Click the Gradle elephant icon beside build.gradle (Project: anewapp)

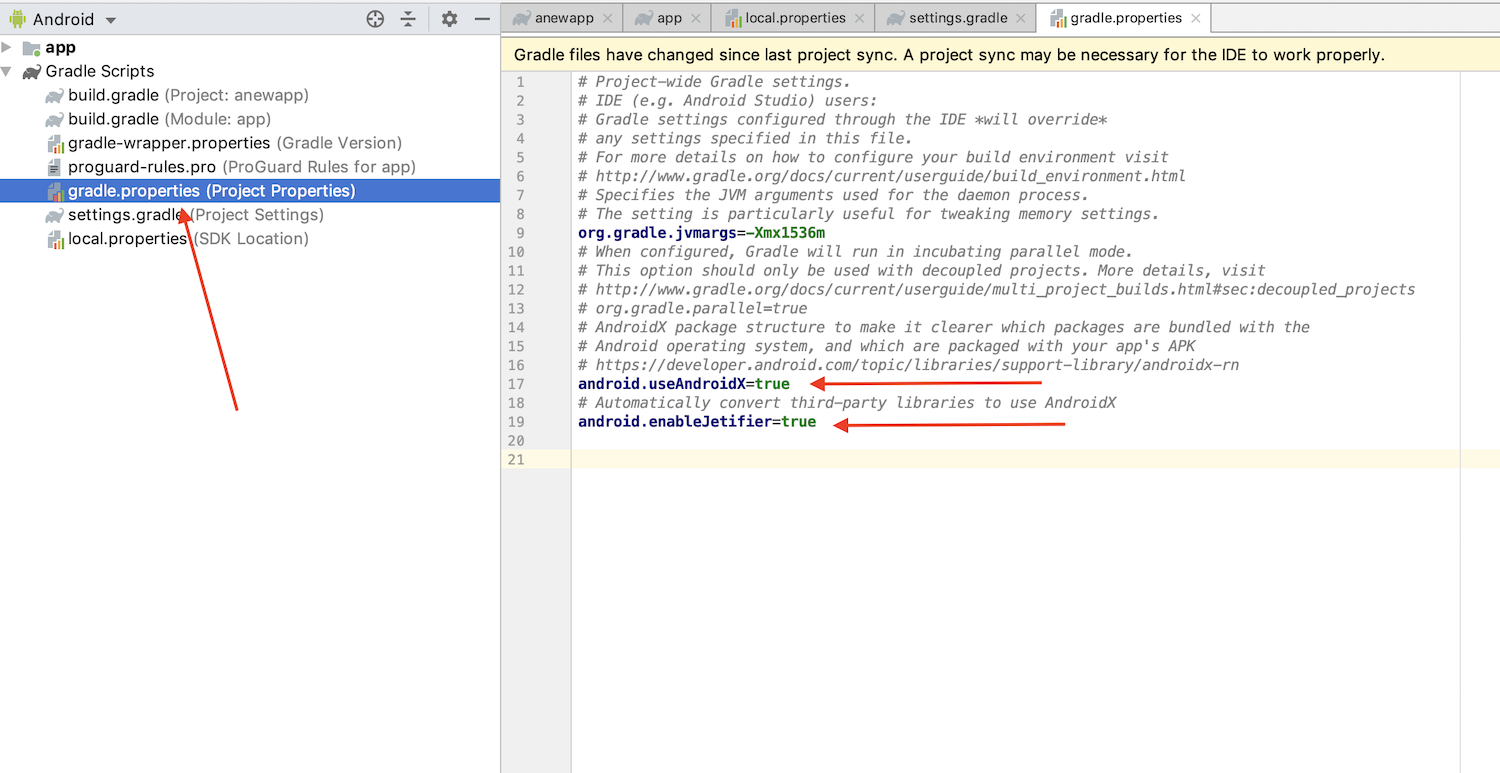point(54,96)
